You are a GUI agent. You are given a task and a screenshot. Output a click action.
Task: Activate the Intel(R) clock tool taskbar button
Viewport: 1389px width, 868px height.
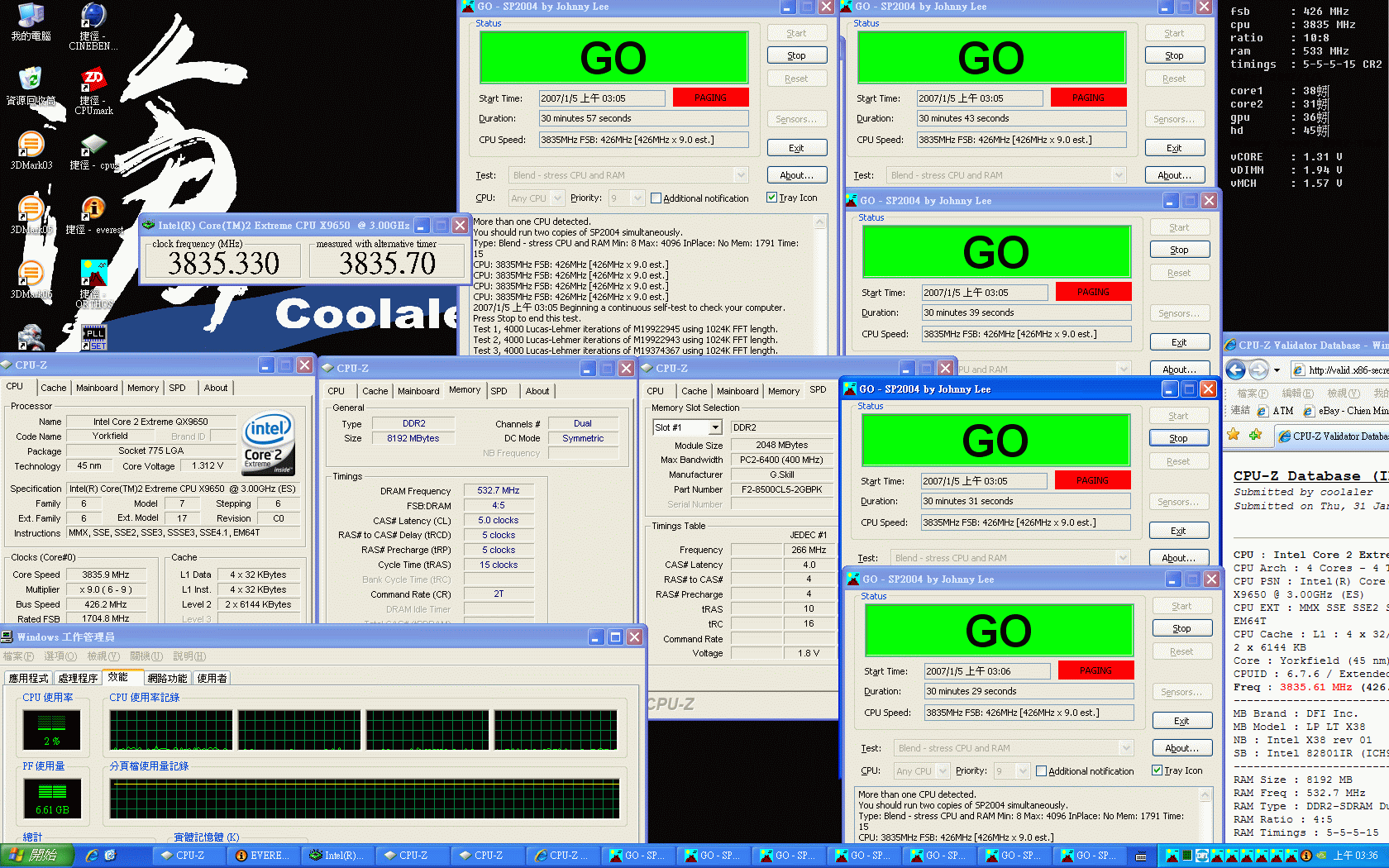pyautogui.click(x=337, y=856)
